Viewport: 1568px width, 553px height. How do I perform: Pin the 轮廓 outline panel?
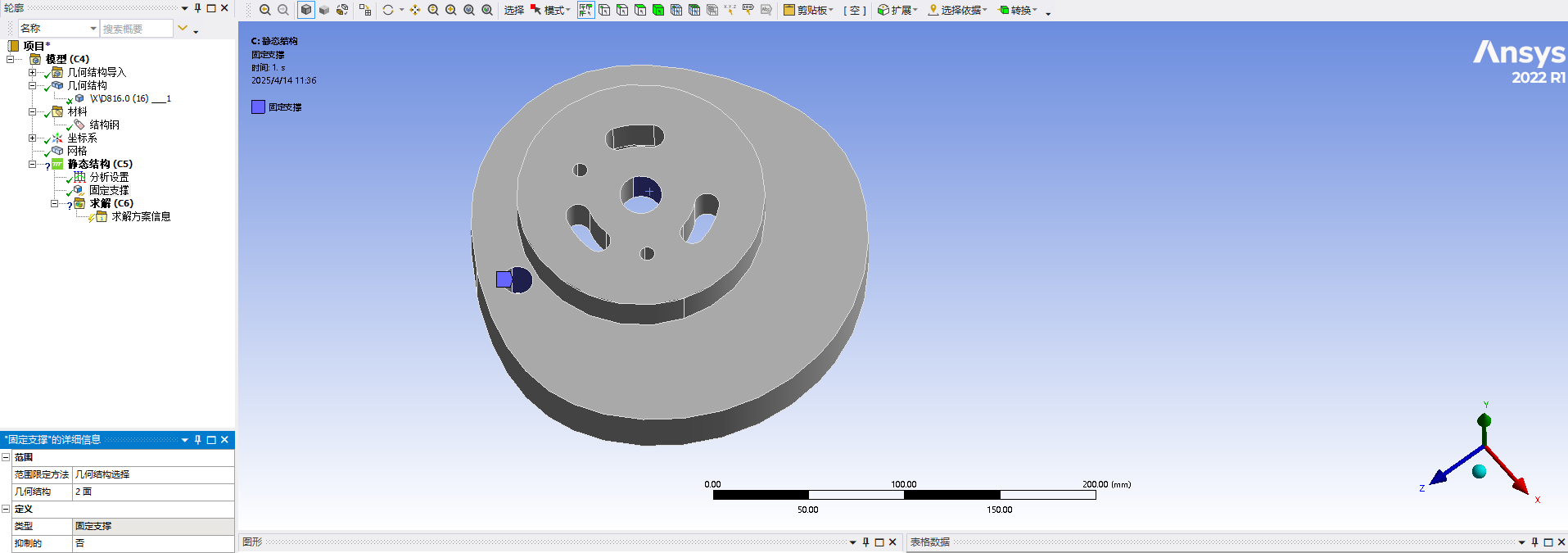[x=197, y=8]
